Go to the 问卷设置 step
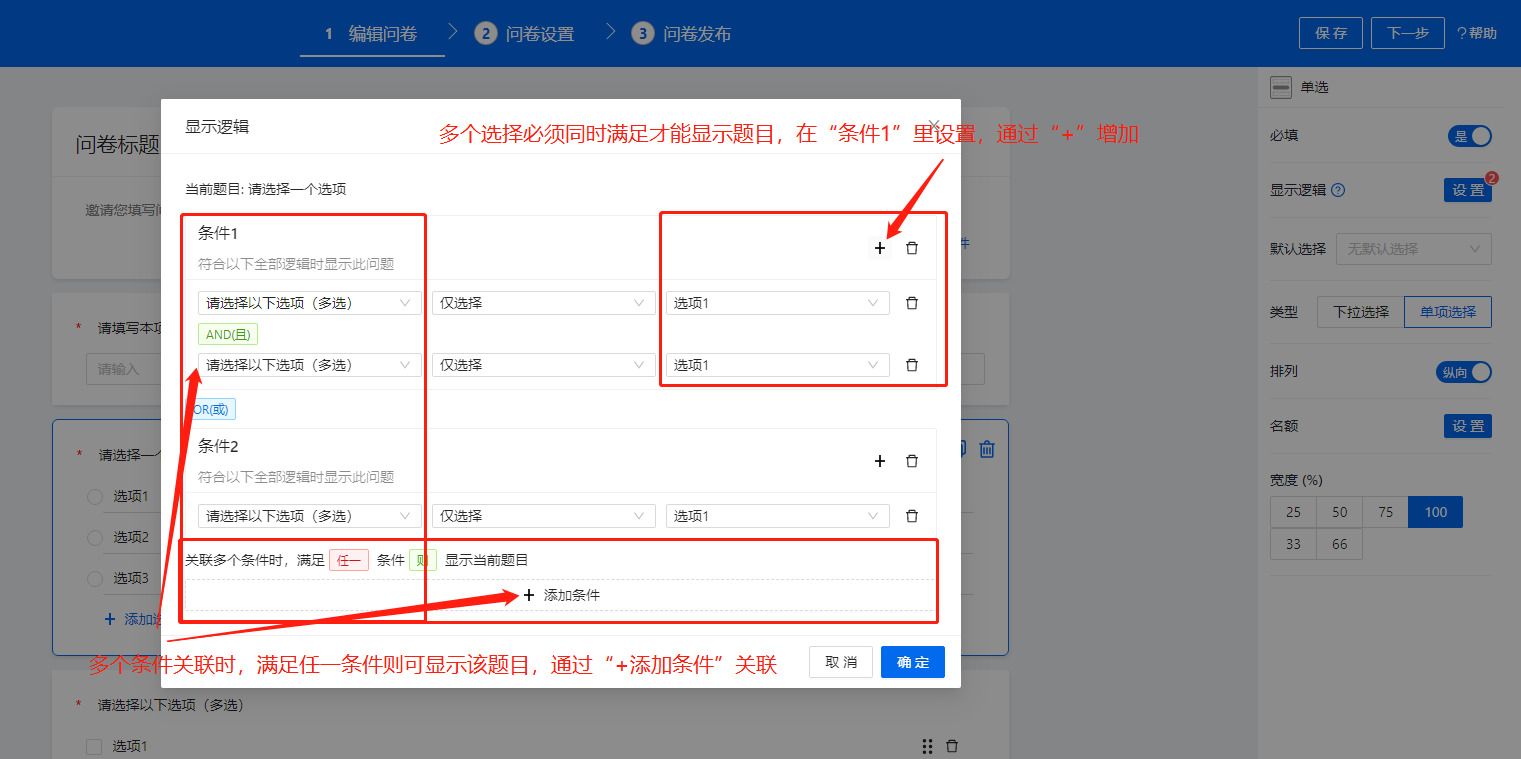1521x759 pixels. pyautogui.click(x=527, y=34)
